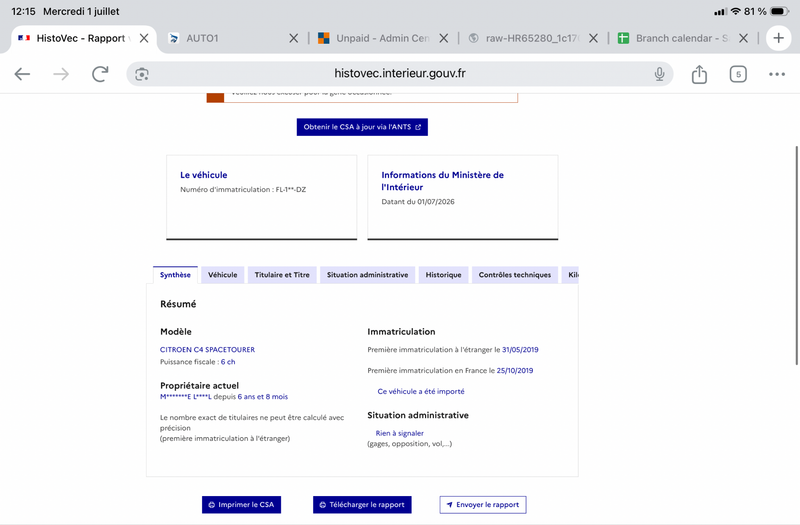Close the Branch calendar tab
The width and height of the screenshot is (800, 525).
(743, 38)
